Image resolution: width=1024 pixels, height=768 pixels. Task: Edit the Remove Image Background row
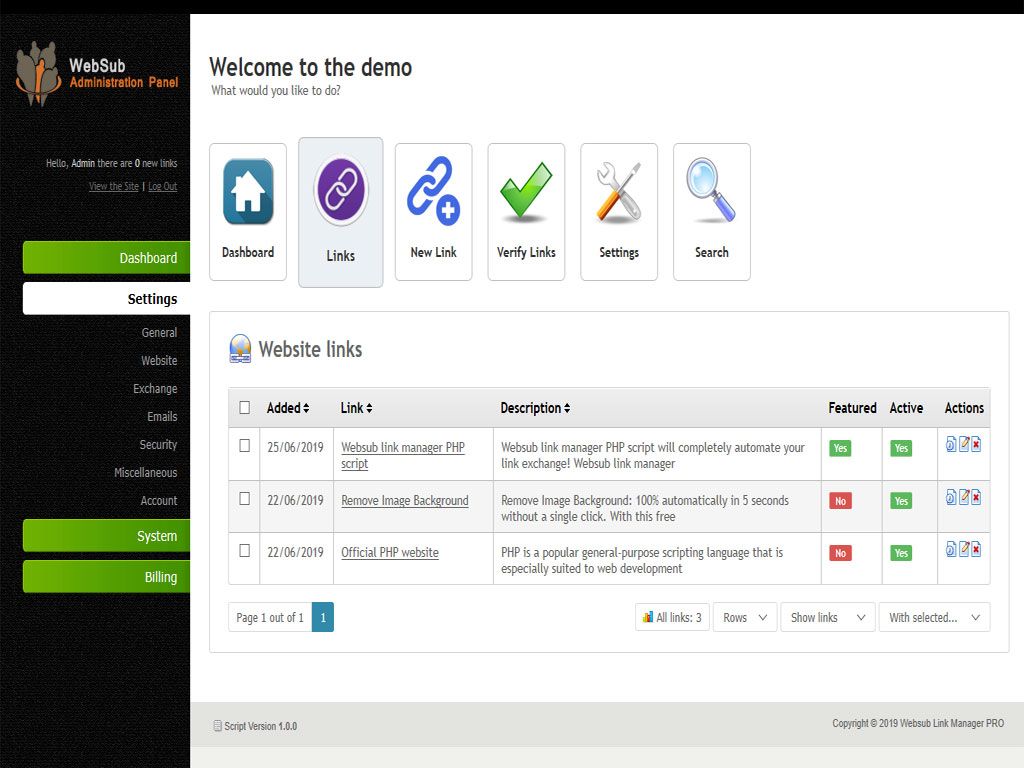(964, 497)
